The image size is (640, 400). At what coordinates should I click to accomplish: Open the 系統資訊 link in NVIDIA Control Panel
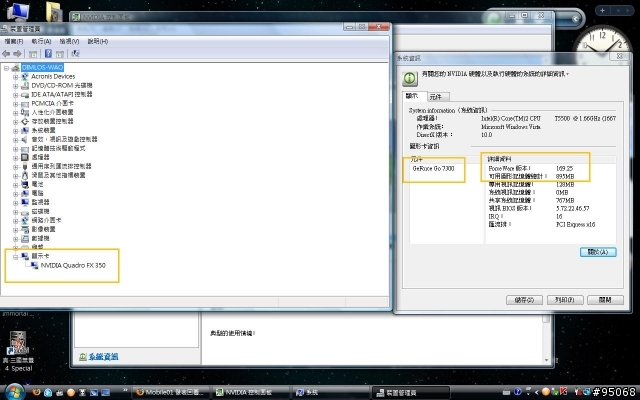click(x=104, y=356)
